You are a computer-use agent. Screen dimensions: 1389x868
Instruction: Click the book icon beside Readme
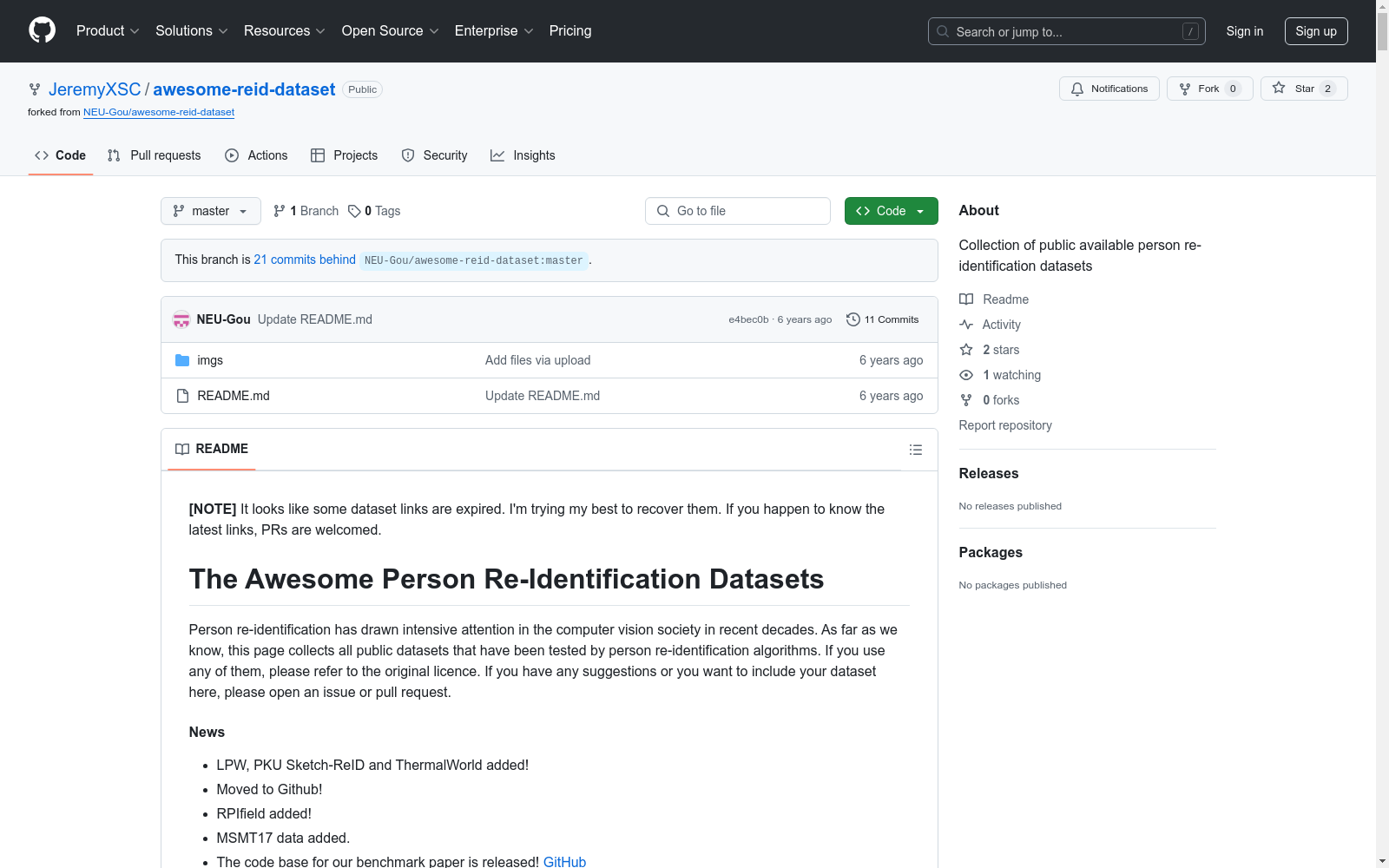pyautogui.click(x=966, y=299)
